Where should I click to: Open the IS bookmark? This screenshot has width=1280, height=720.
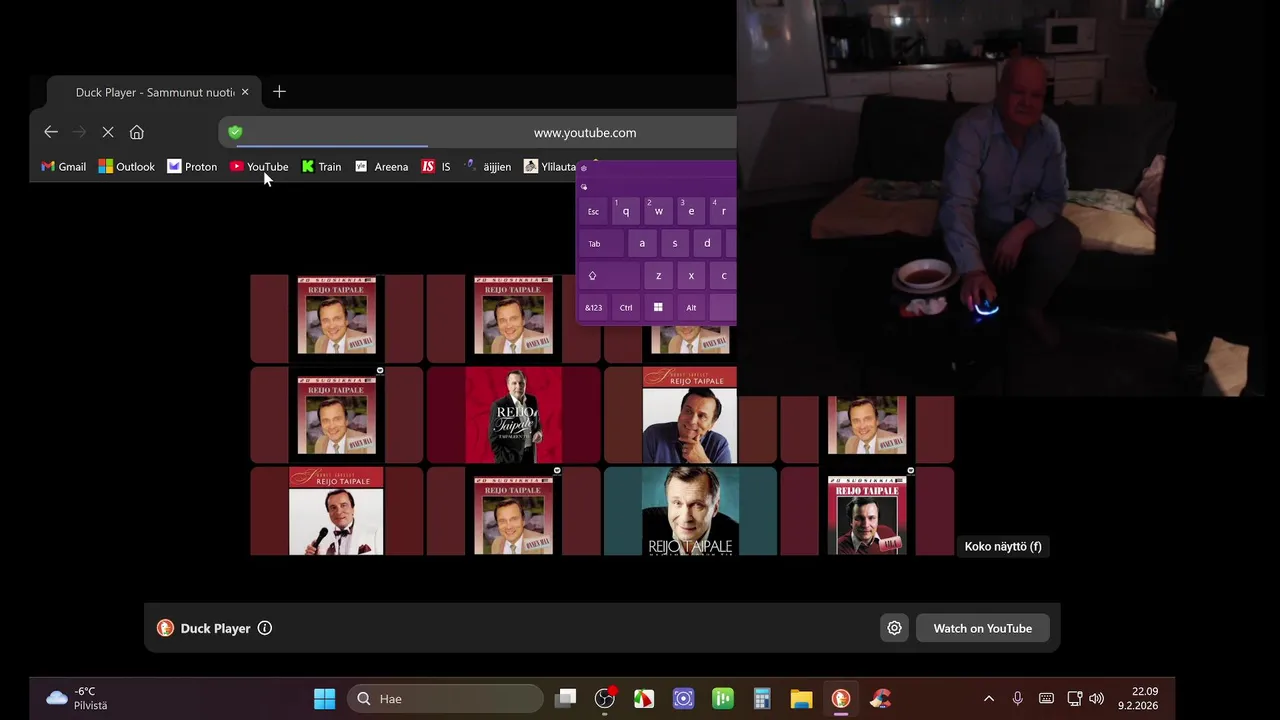(436, 167)
